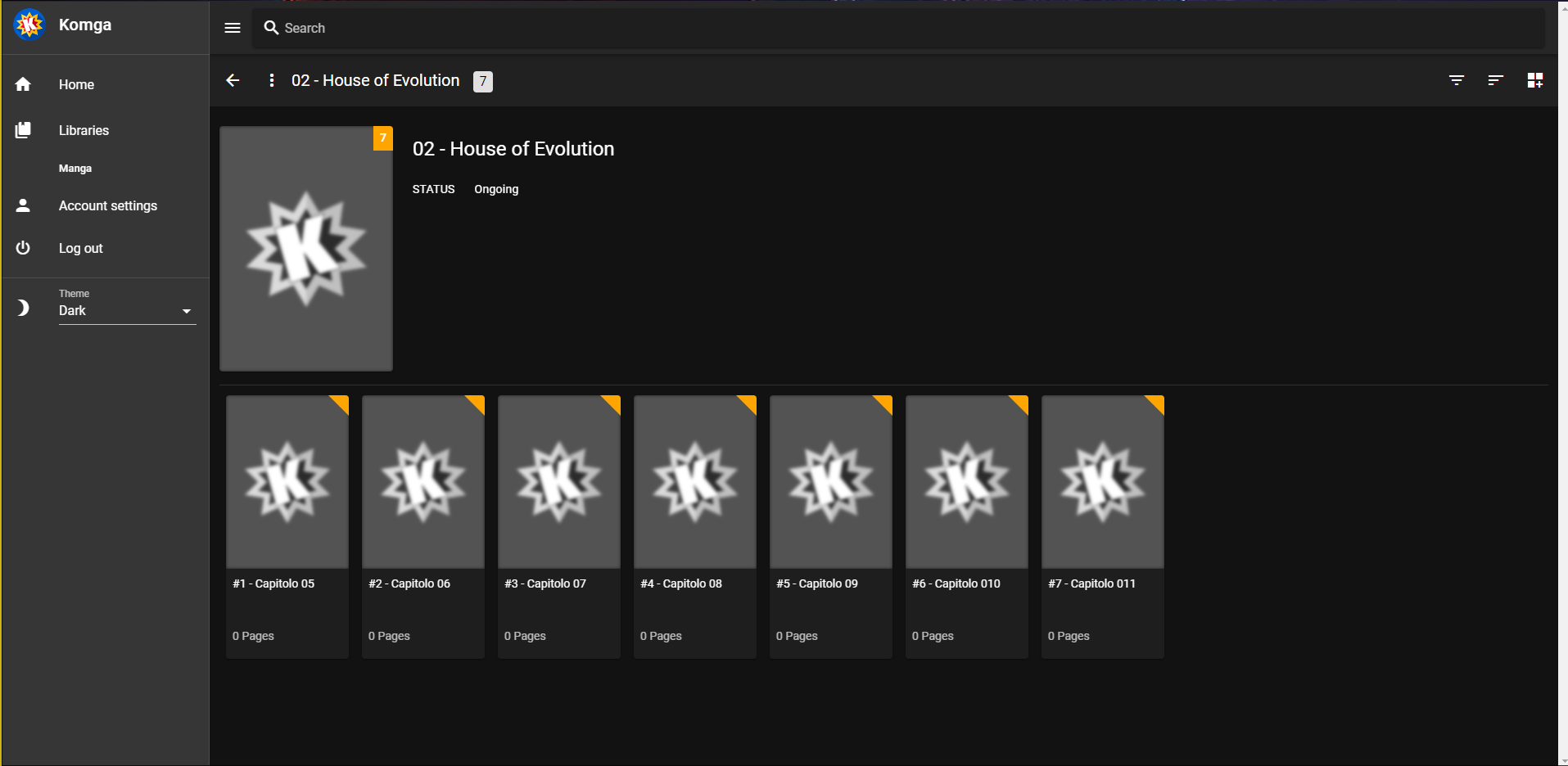The height and width of the screenshot is (766, 1568).
Task: Click the Log out power icon
Action: pyautogui.click(x=23, y=248)
